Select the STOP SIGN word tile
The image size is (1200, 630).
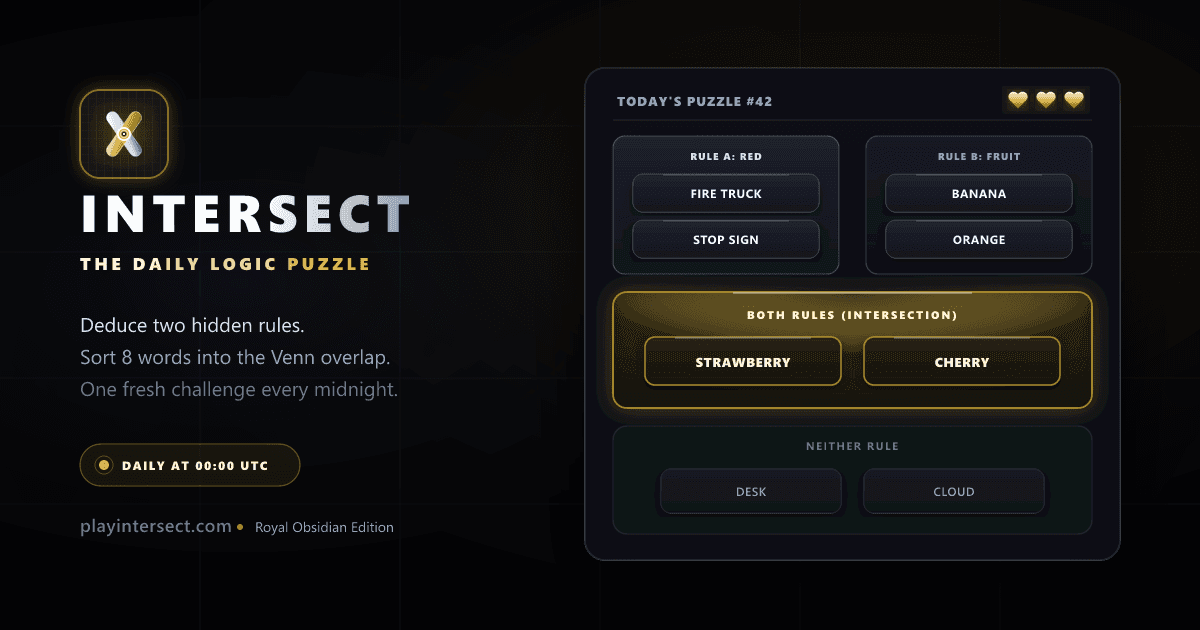tap(726, 240)
